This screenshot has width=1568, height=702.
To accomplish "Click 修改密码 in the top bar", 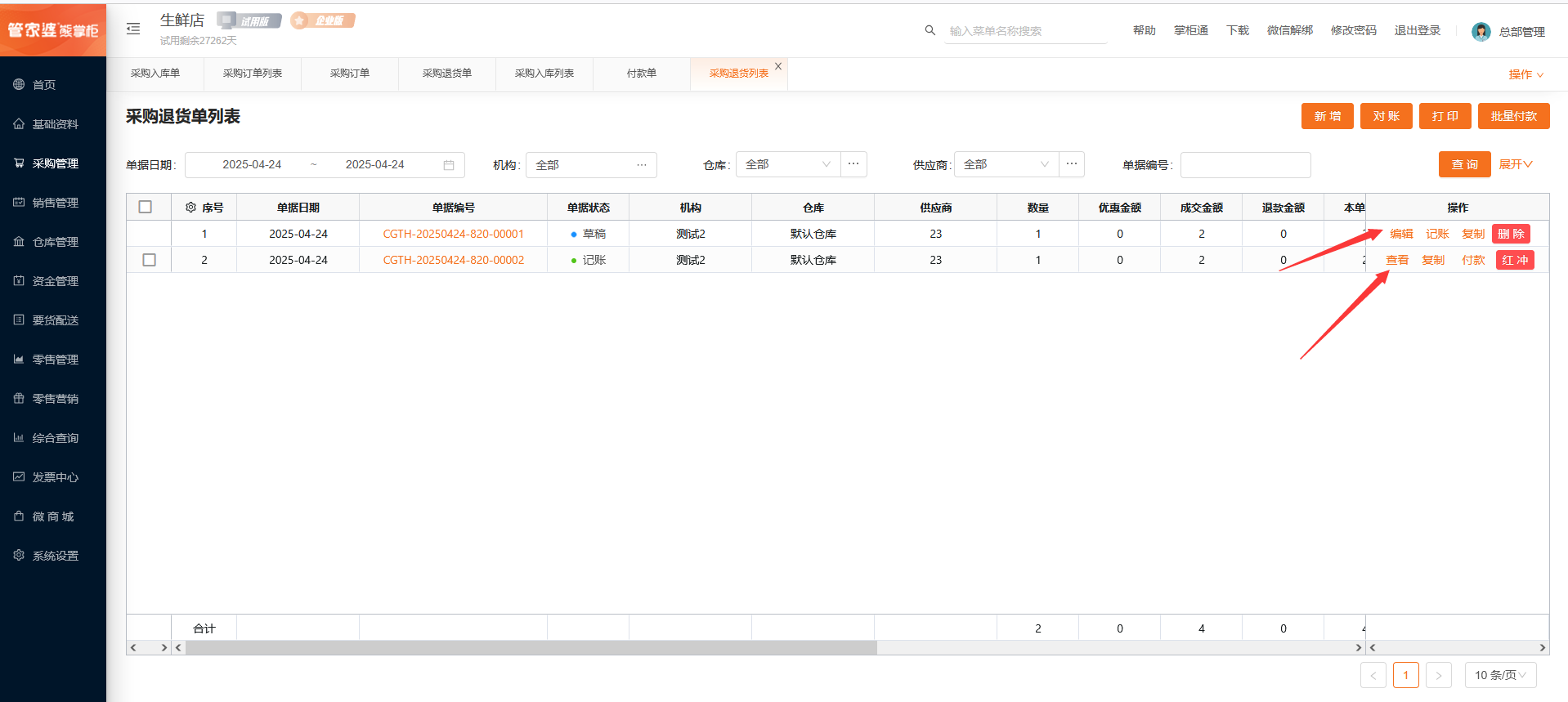I will click(1354, 30).
